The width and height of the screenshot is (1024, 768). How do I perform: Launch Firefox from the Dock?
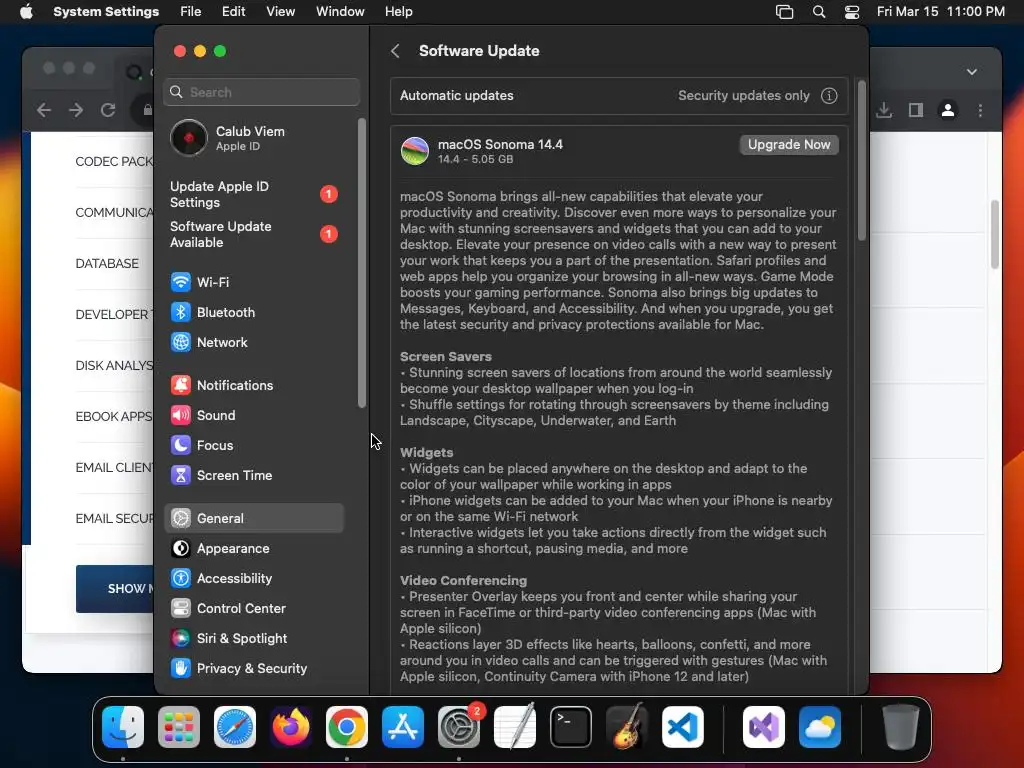pos(291,727)
